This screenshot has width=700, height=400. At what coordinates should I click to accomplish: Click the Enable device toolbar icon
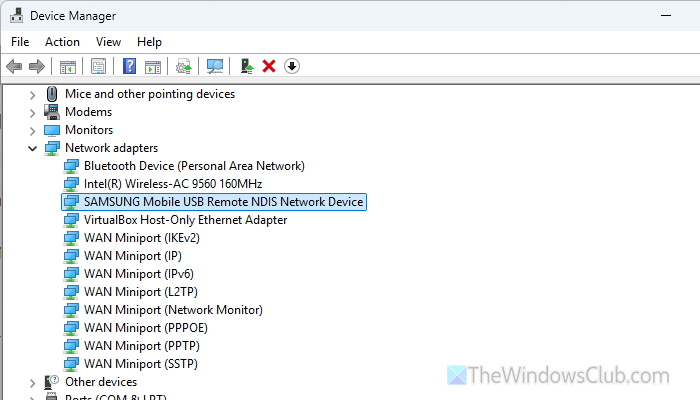coord(247,67)
